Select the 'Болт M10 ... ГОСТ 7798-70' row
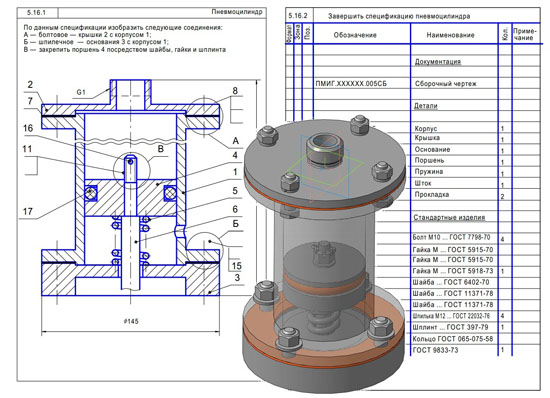 [x=451, y=237]
